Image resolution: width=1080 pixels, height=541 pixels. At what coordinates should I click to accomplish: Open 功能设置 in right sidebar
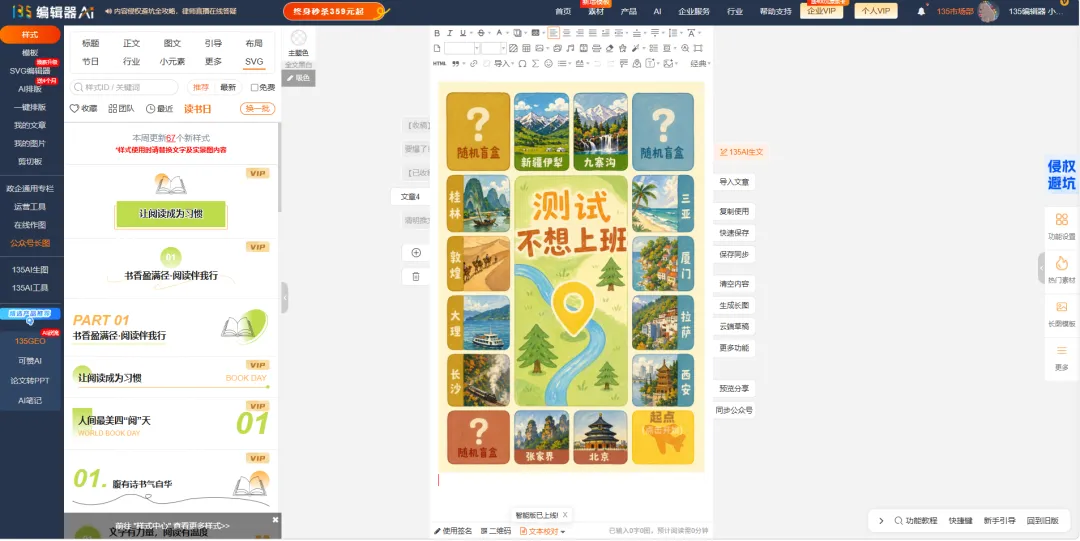(x=1061, y=226)
